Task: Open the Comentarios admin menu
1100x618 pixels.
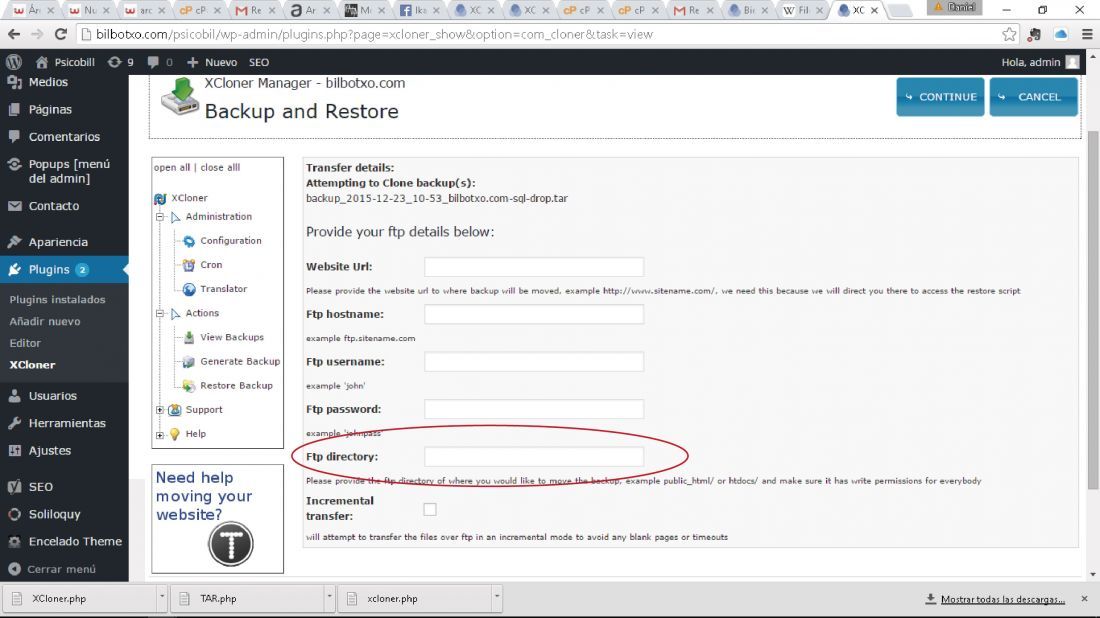Action: click(x=65, y=137)
